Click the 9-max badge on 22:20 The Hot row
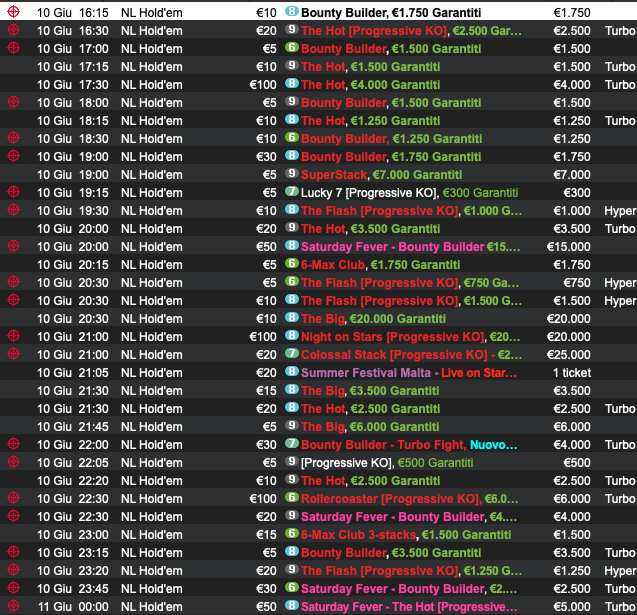The height and width of the screenshot is (615, 637). [x=292, y=479]
